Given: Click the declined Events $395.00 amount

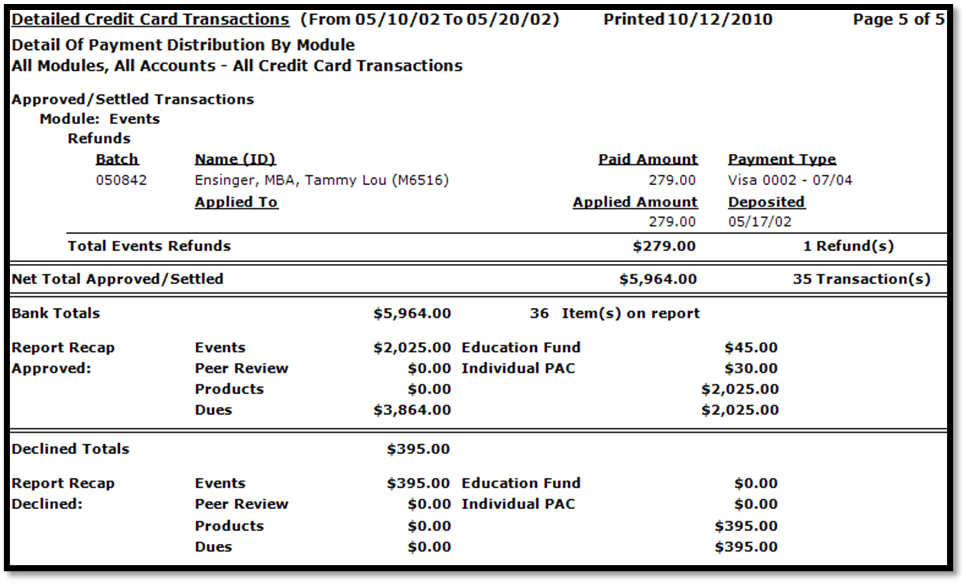Looking at the screenshot, I should (x=419, y=484).
